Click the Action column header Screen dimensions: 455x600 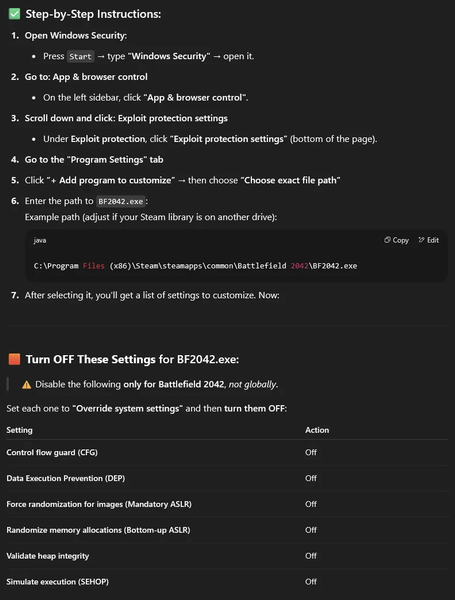coord(317,430)
